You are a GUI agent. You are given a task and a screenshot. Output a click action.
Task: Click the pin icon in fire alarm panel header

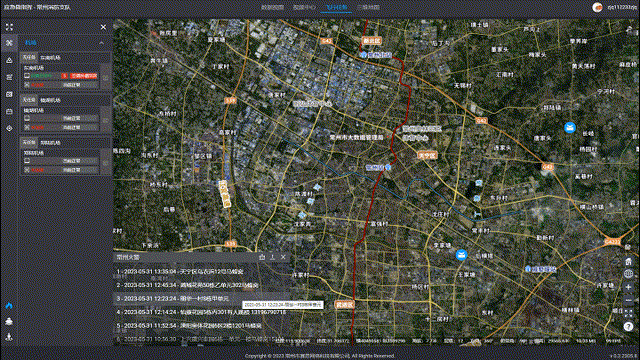coord(262,257)
